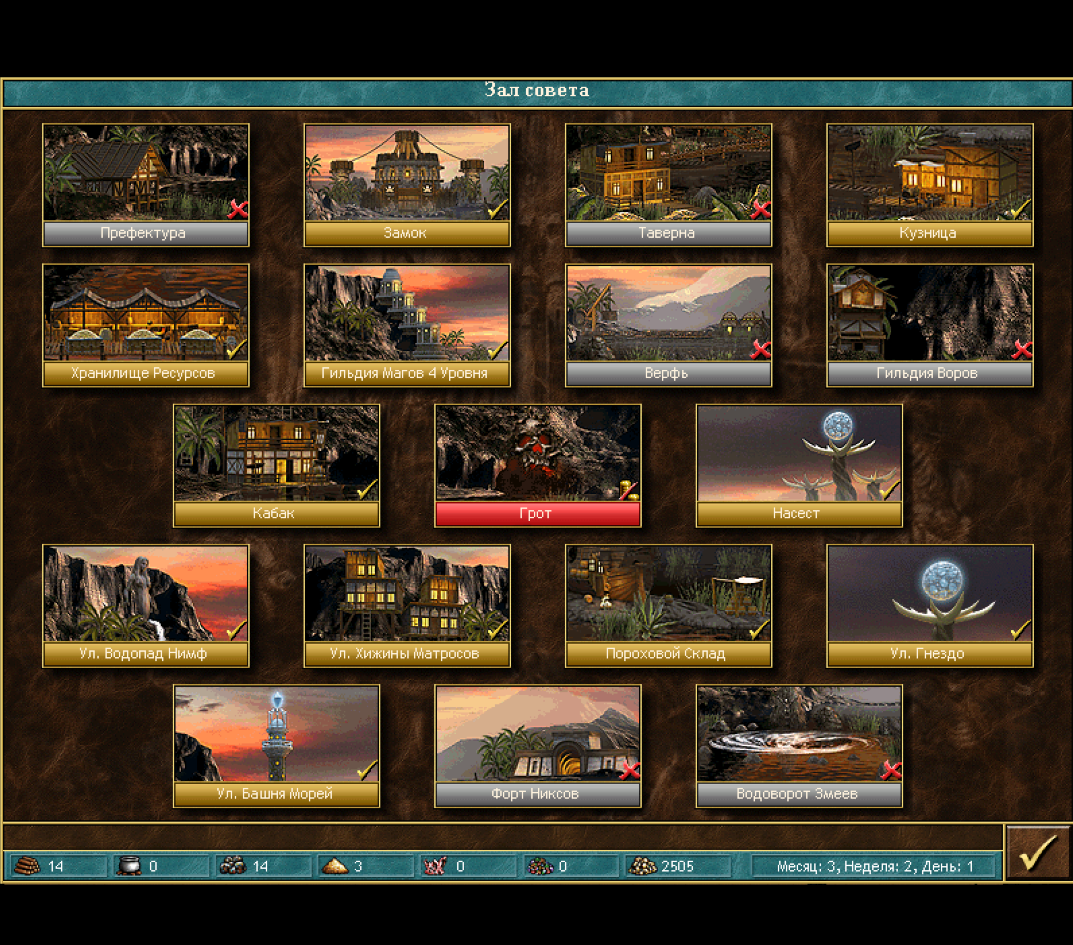This screenshot has width=1073, height=945.
Task: Choose the Таверна building
Action: [x=669, y=185]
